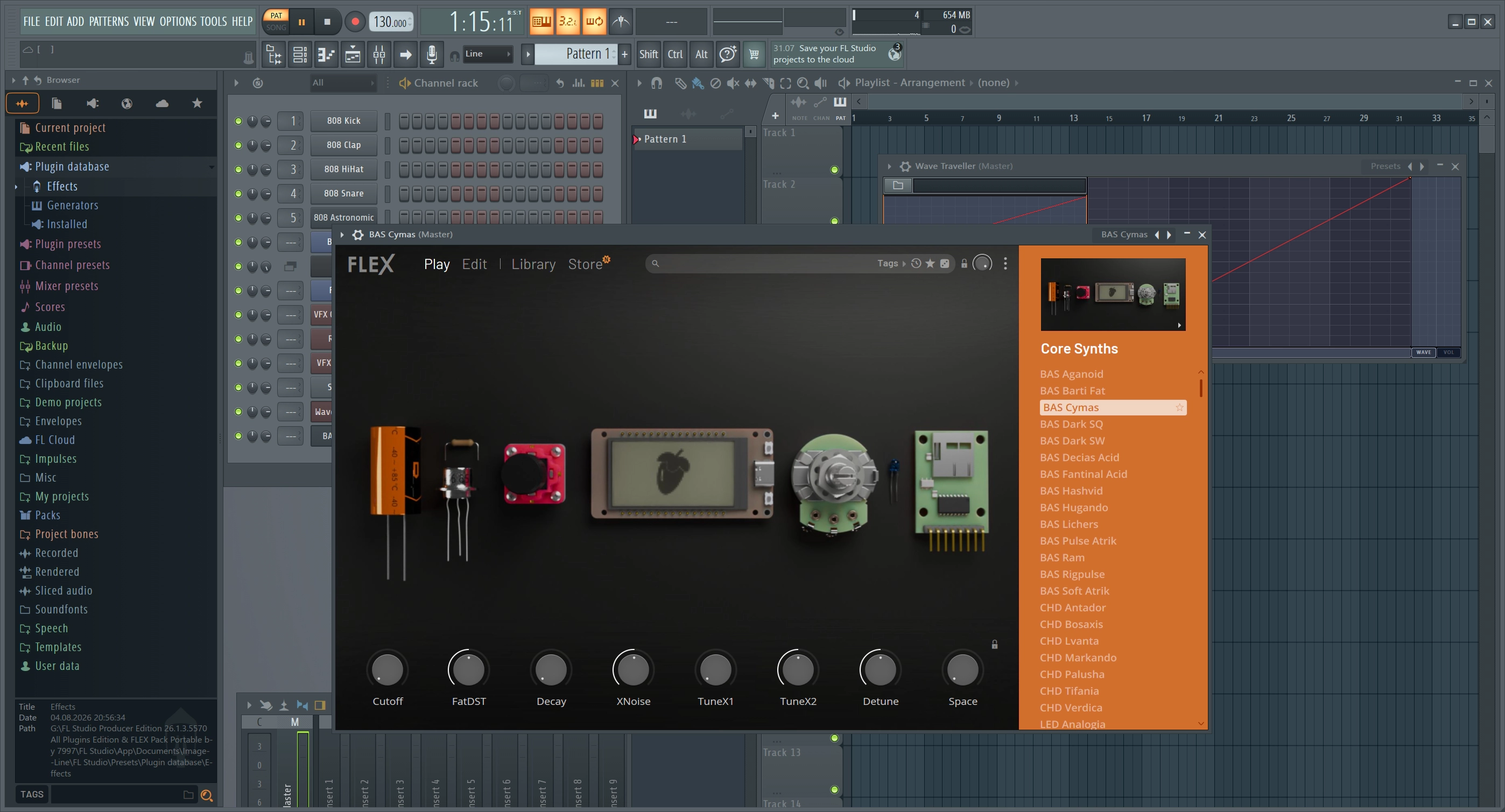Pause playback with the pause button

click(301, 22)
